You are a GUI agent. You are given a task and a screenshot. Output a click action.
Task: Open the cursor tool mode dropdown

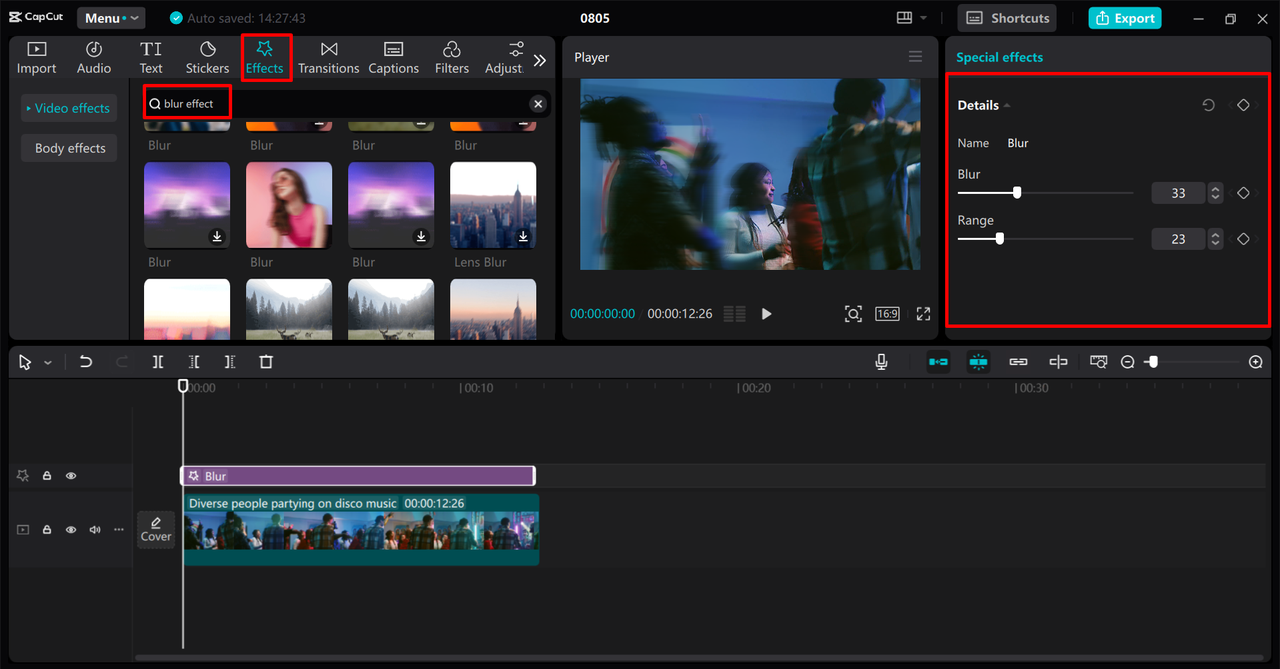(x=47, y=363)
